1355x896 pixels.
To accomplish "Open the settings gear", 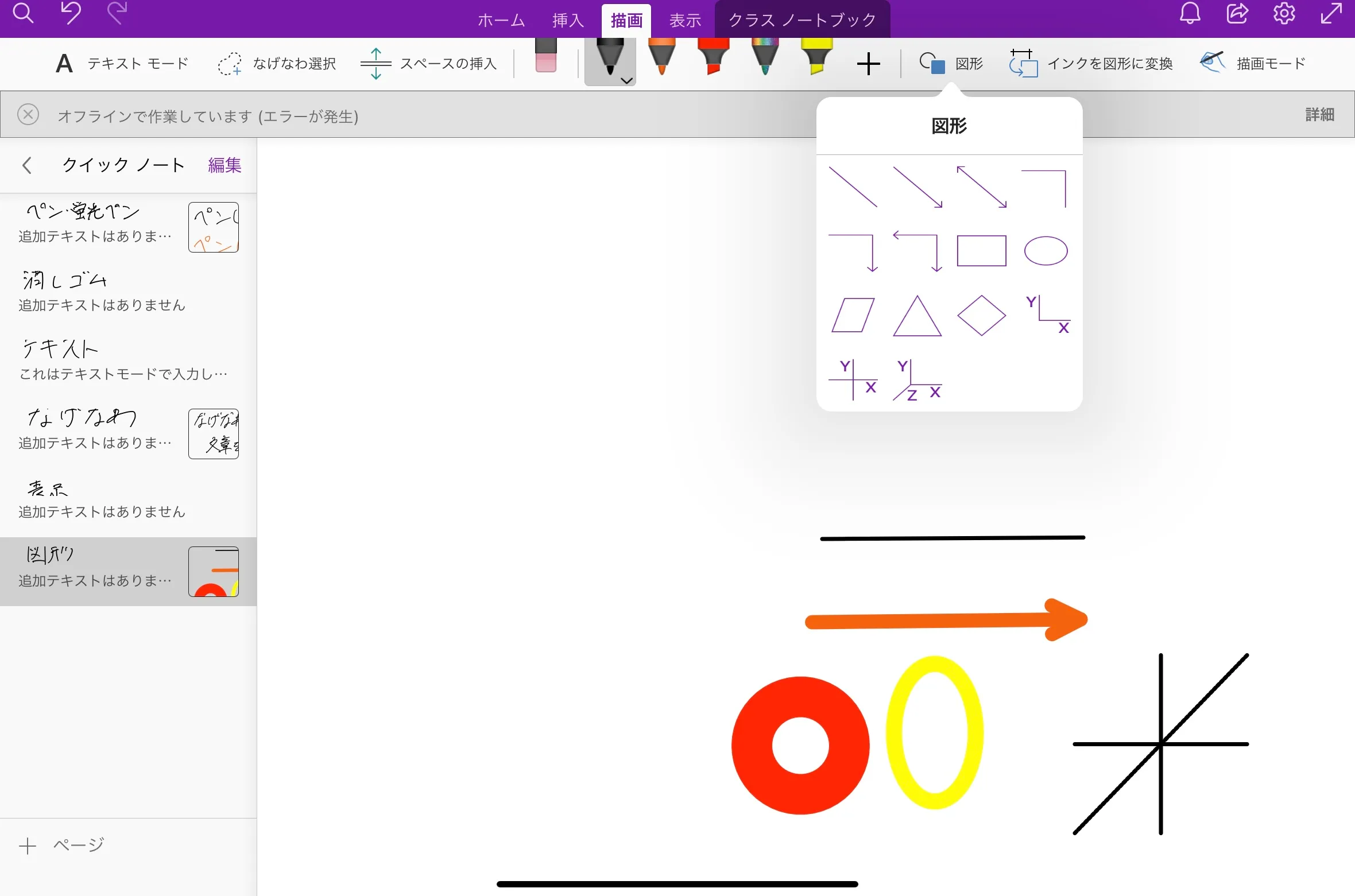I will click(x=1284, y=14).
